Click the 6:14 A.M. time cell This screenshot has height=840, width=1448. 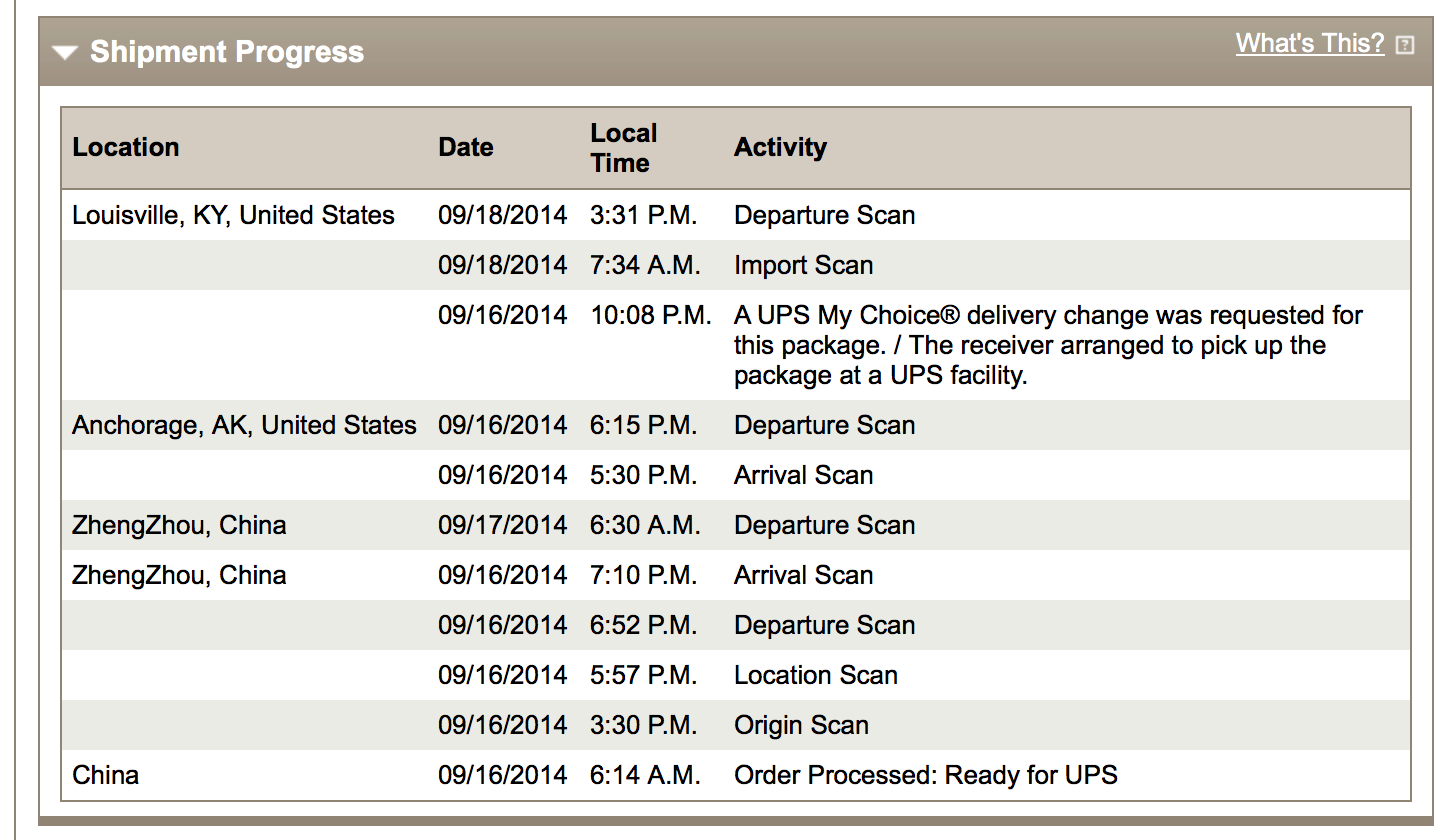tap(644, 775)
